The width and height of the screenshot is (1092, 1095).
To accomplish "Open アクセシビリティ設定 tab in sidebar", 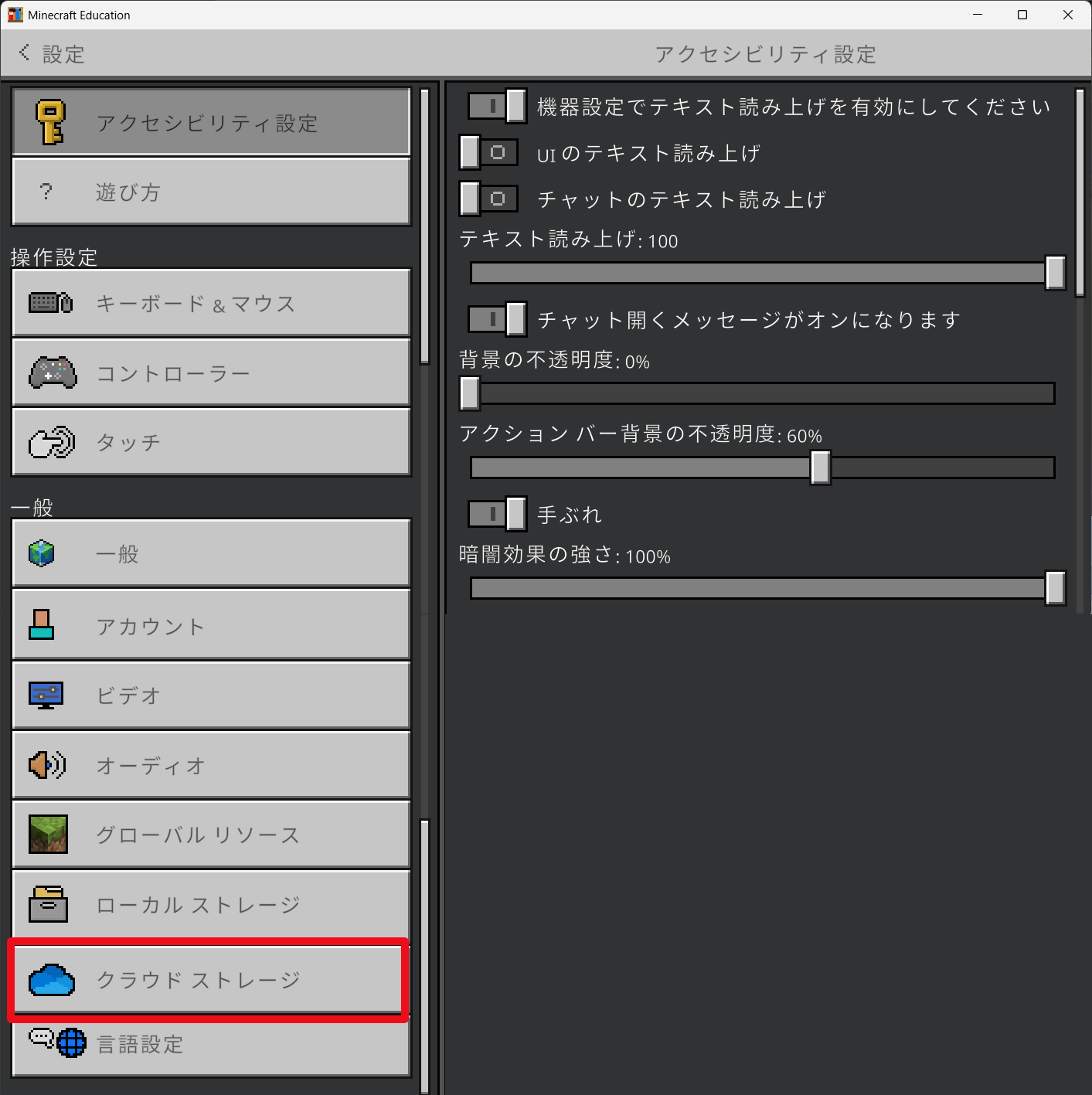I will 211,122.
